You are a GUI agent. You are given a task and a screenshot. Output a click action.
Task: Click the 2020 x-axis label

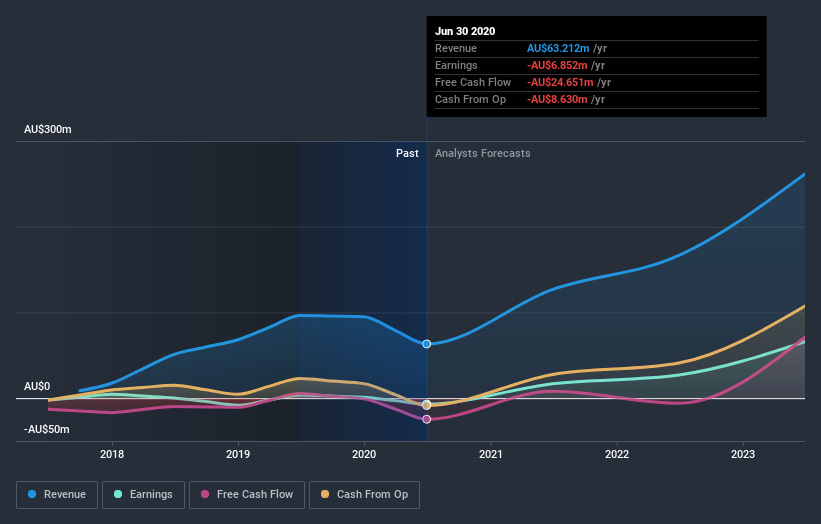(x=364, y=454)
